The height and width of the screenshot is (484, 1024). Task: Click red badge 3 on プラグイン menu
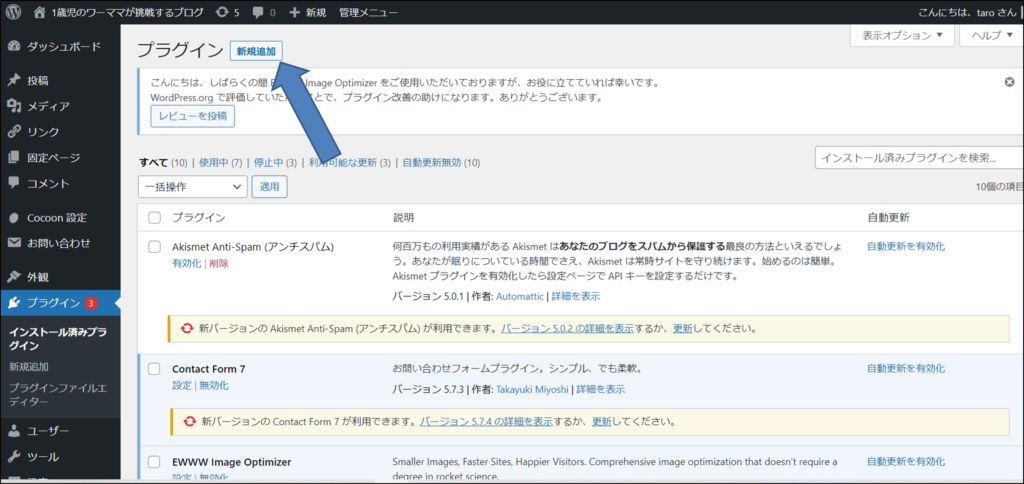91,303
